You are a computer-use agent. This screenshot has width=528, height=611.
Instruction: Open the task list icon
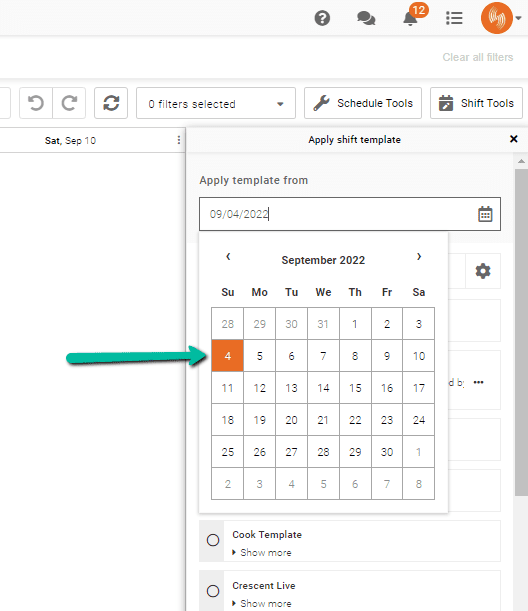pos(454,18)
